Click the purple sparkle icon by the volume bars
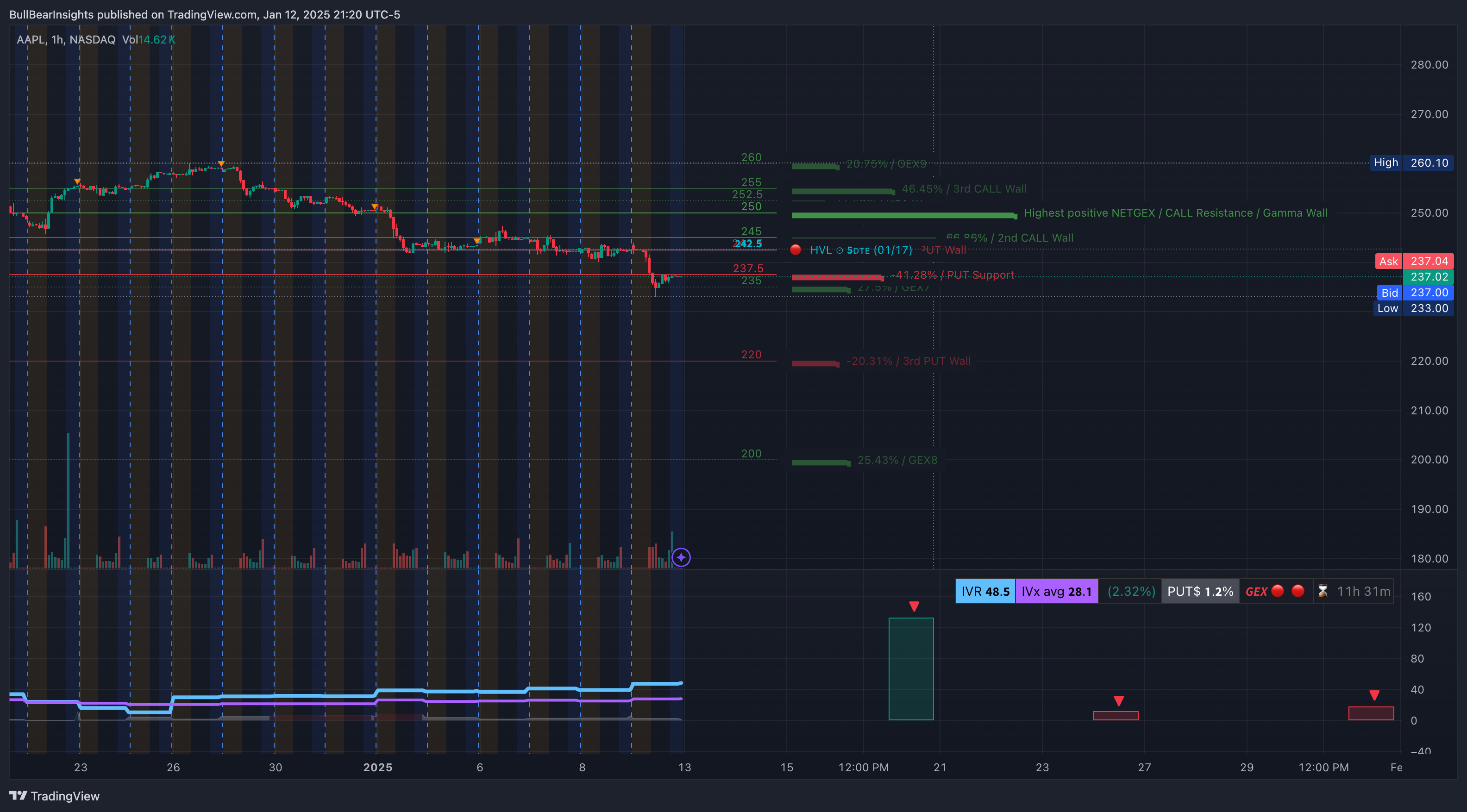 (x=681, y=557)
